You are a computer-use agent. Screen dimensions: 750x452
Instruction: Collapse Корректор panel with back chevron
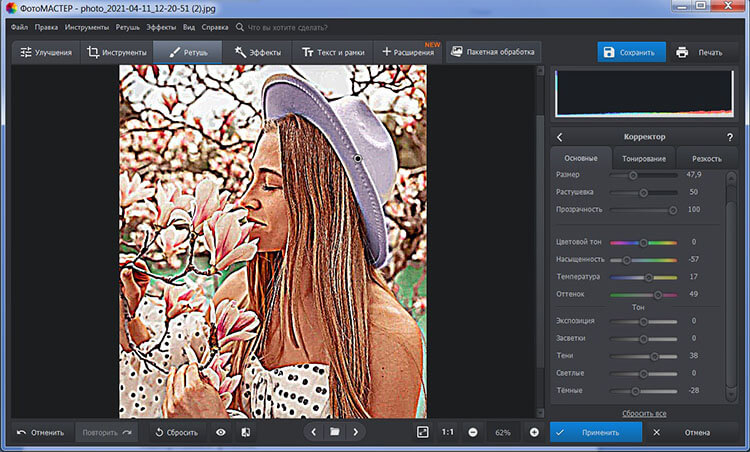coord(560,136)
